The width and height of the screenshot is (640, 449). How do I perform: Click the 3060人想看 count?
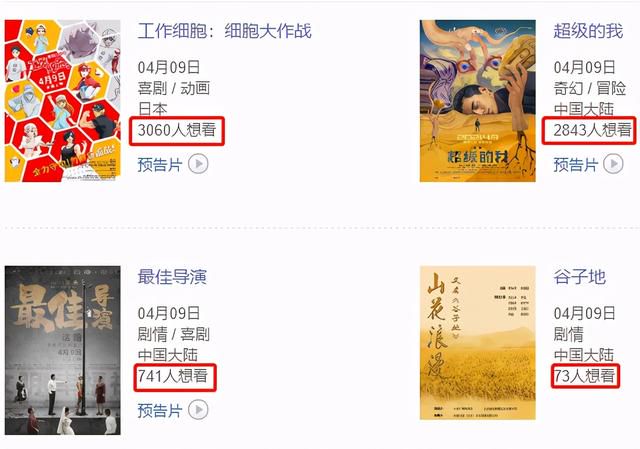click(177, 131)
